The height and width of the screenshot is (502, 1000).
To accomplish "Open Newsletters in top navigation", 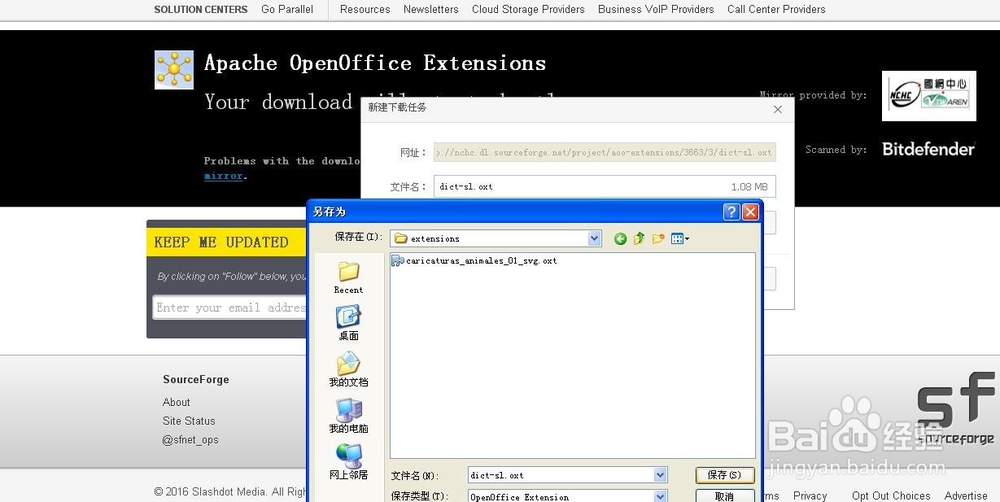I will tap(430, 10).
